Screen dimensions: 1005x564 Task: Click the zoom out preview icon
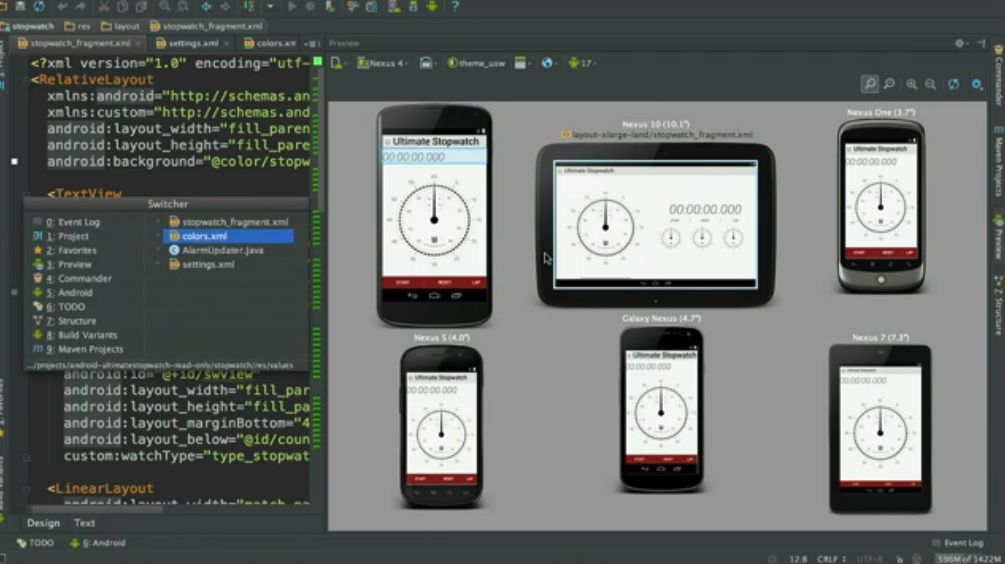931,84
